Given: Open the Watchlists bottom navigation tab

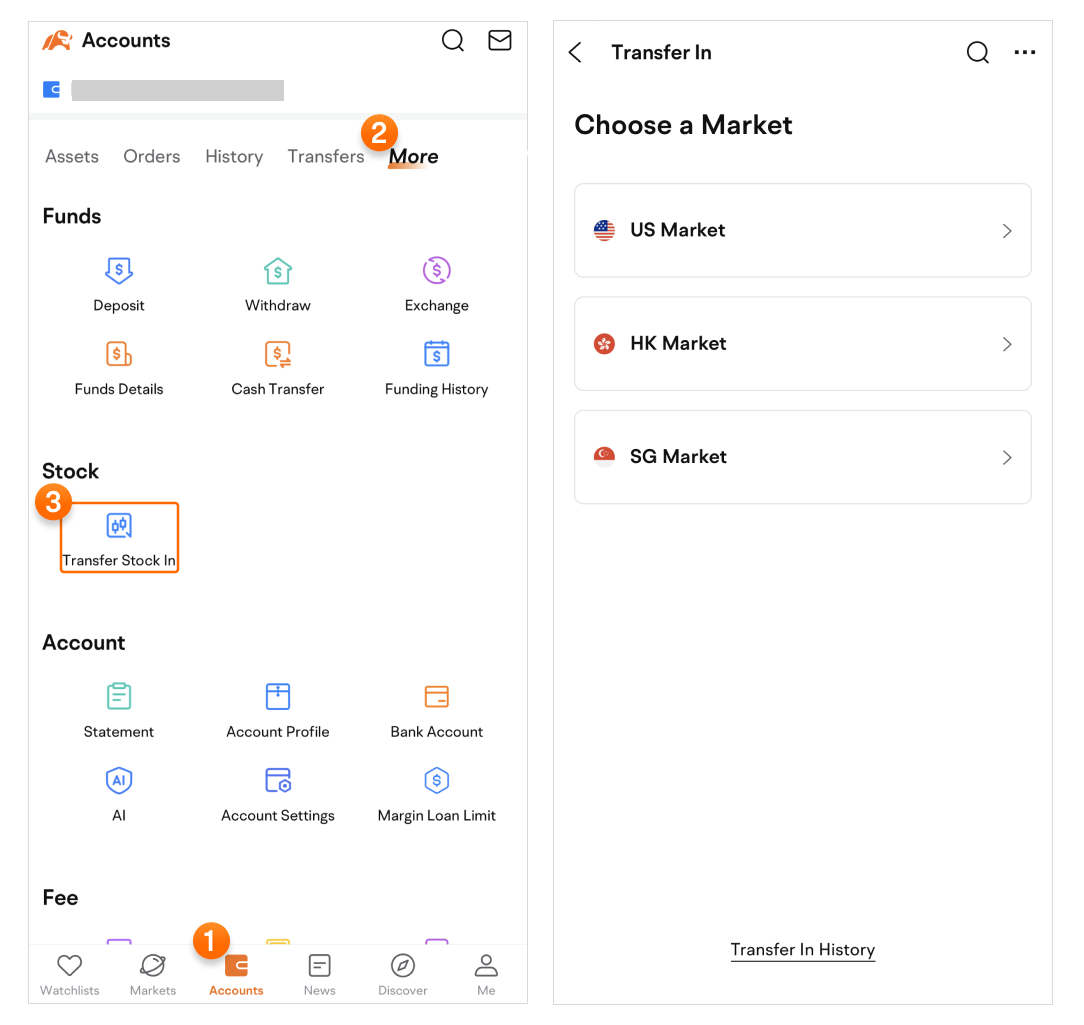Looking at the screenshot, I should pos(69,974).
